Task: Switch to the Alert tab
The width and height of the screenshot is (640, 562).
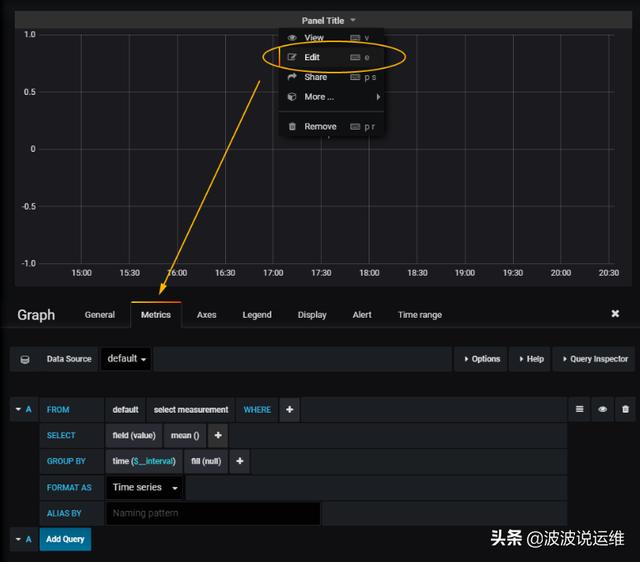Action: [x=362, y=315]
